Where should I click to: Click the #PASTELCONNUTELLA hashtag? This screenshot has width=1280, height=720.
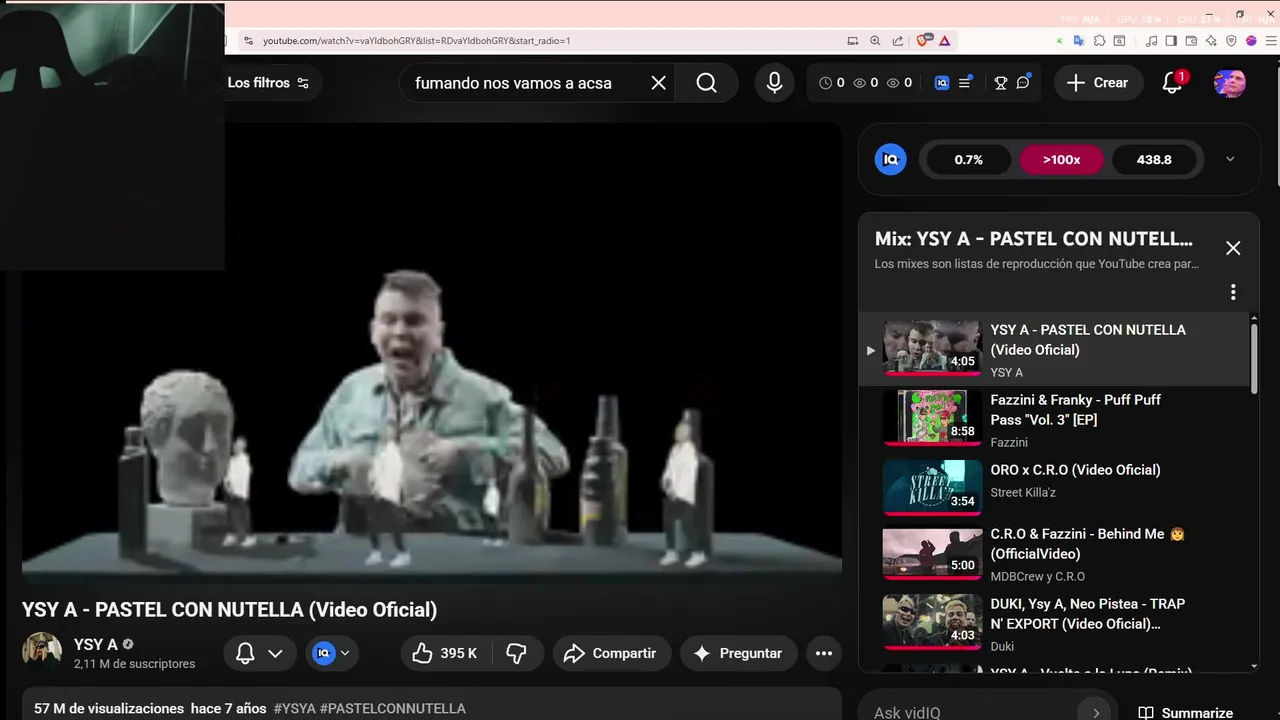(393, 708)
